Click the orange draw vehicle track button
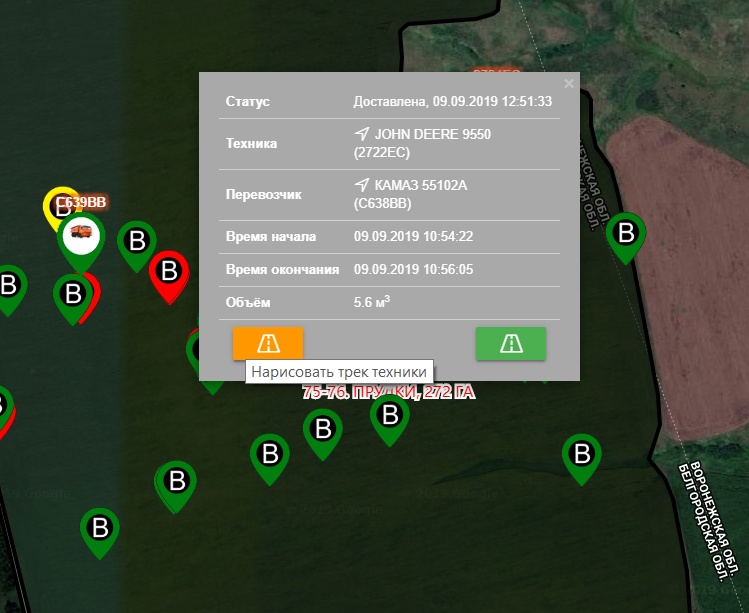Image resolution: width=749 pixels, height=613 pixels. pyautogui.click(x=268, y=343)
